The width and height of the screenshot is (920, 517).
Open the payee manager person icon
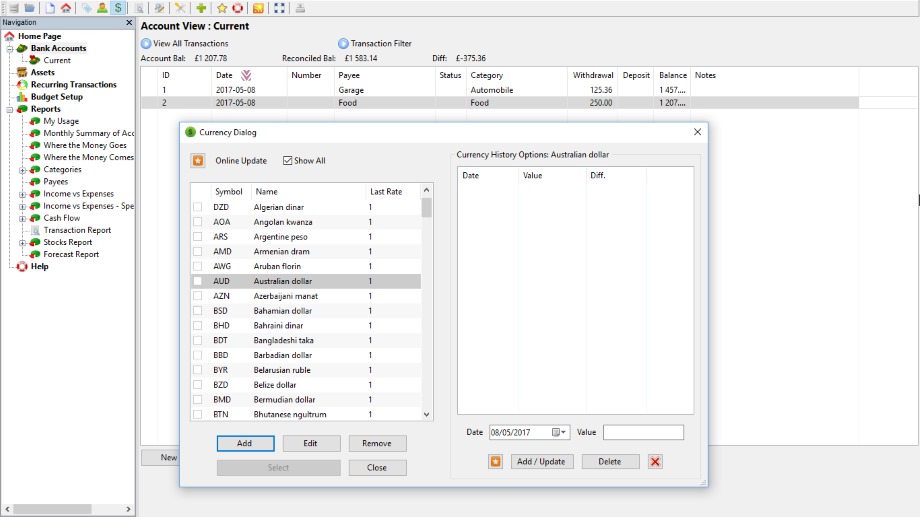tap(103, 8)
